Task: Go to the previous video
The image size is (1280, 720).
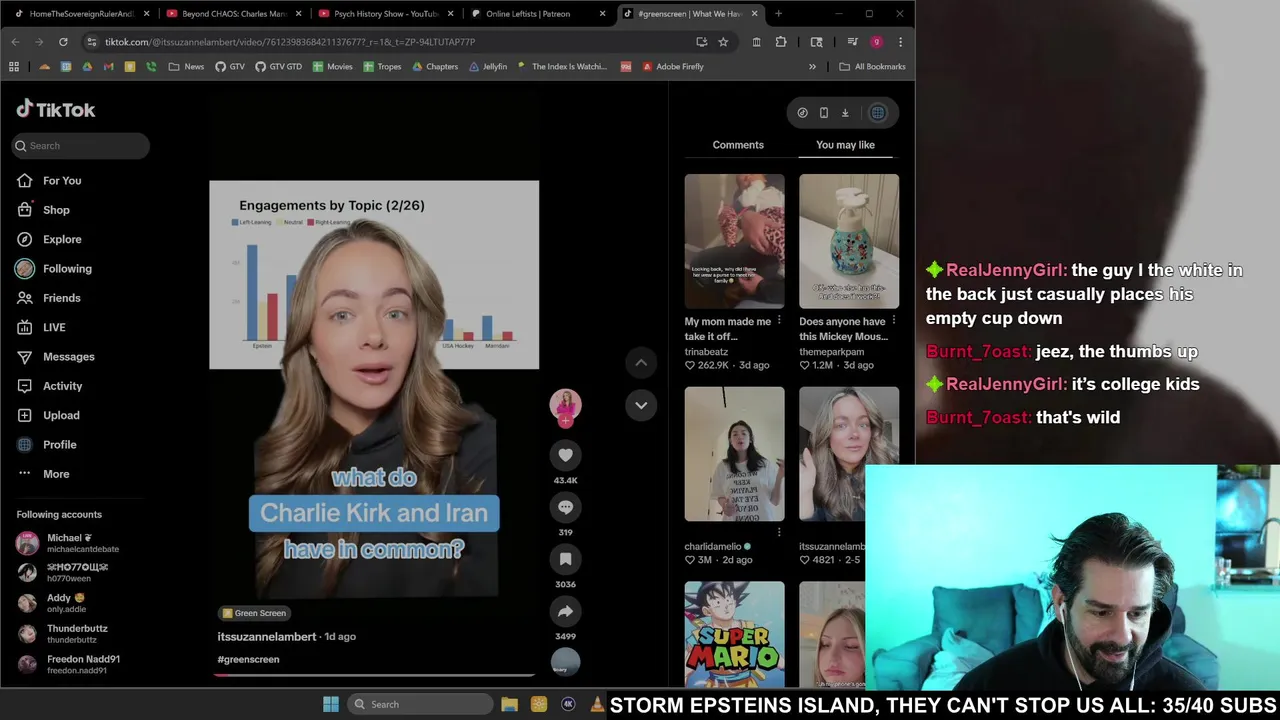Action: (x=641, y=363)
